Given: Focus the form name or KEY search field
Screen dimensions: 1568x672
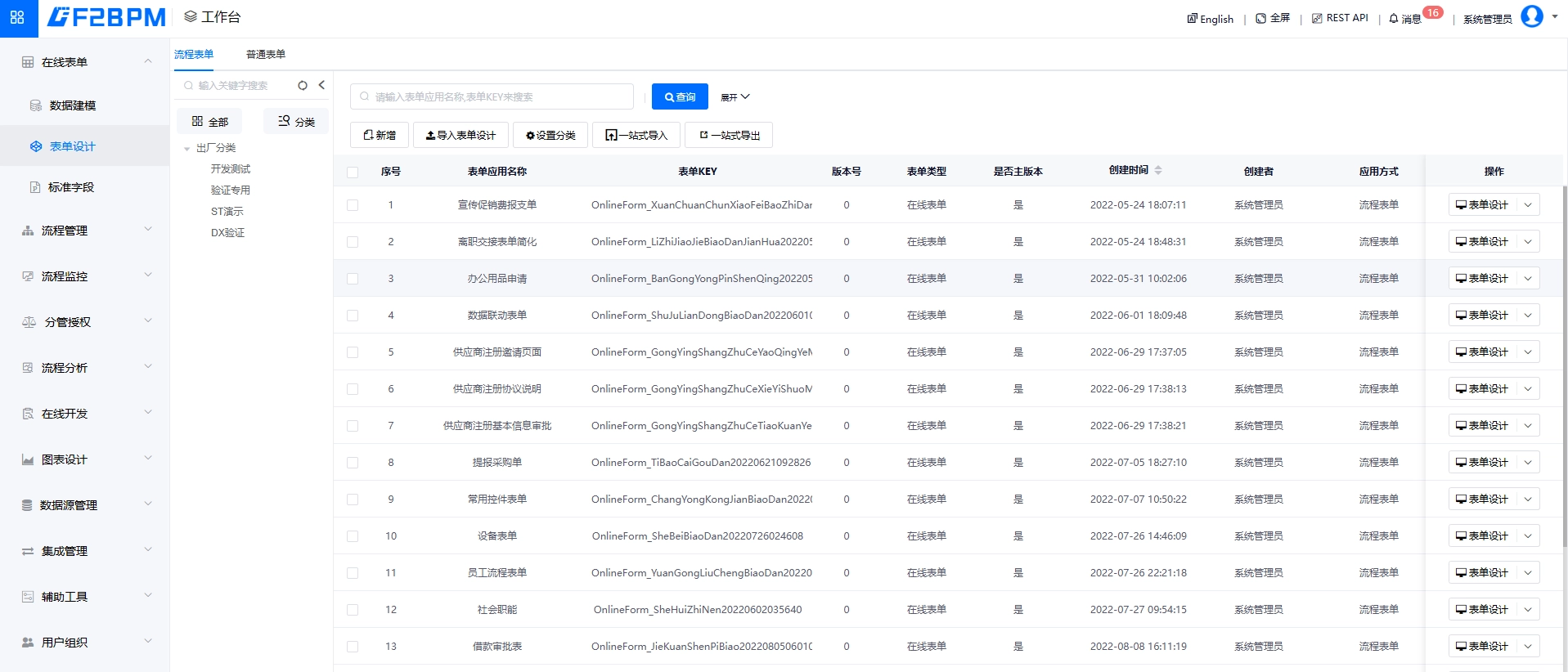Looking at the screenshot, I should [x=492, y=96].
